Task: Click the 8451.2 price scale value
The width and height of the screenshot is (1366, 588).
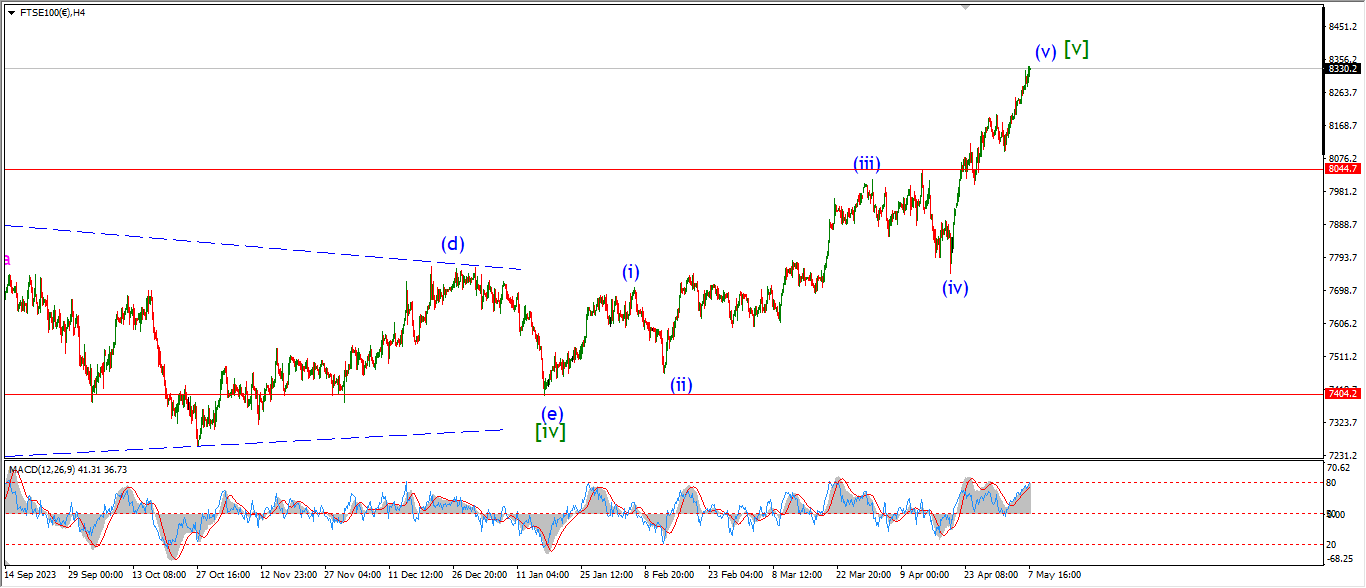Action: click(1341, 27)
